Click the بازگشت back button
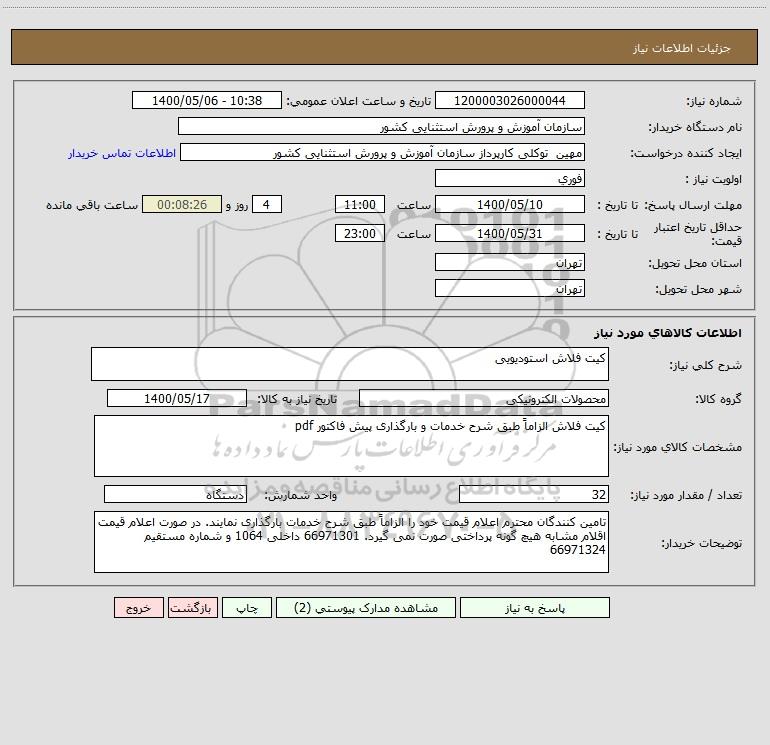The image size is (770, 745). pos(192,607)
